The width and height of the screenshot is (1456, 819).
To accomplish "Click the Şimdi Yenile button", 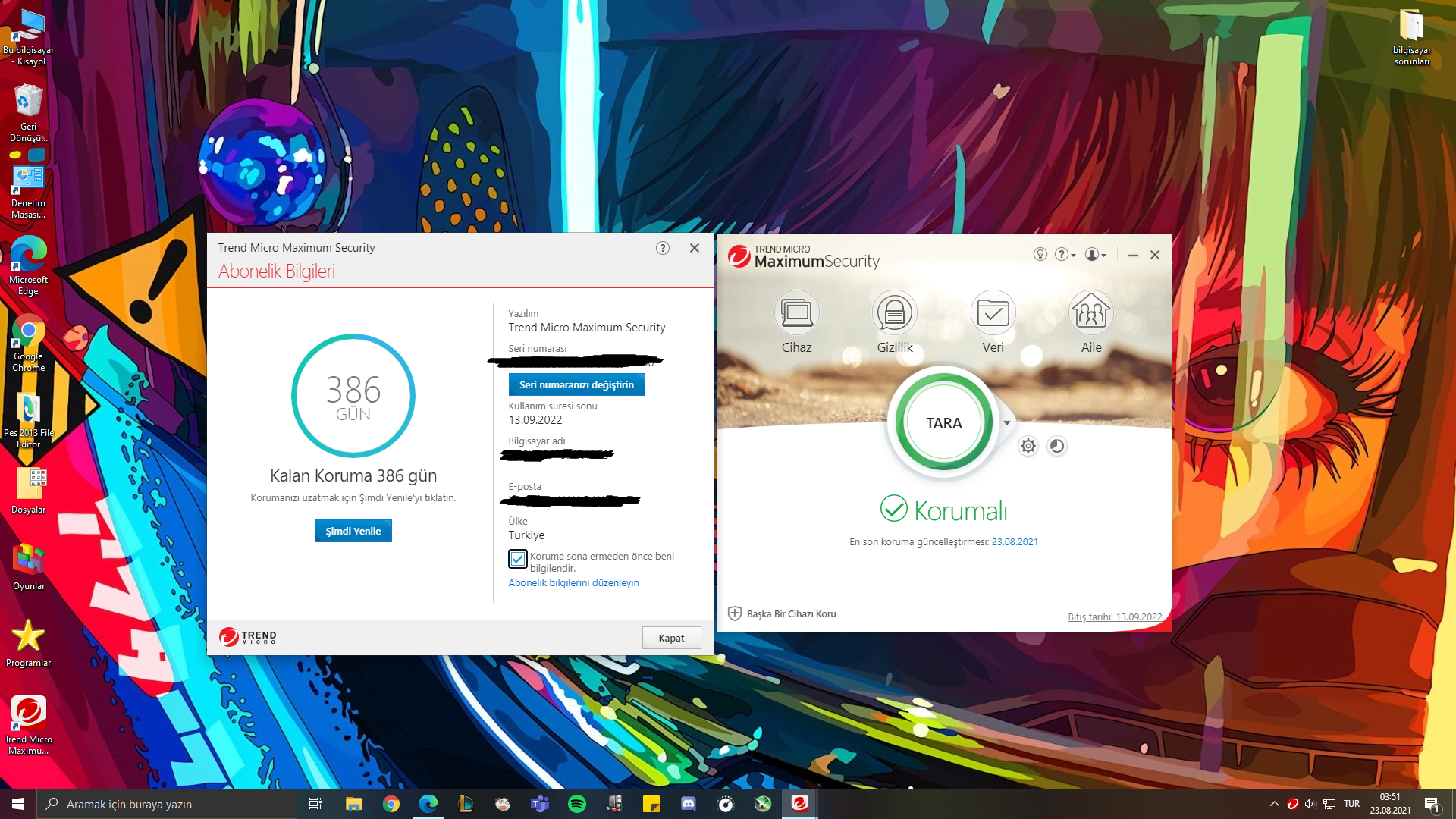I will point(353,531).
